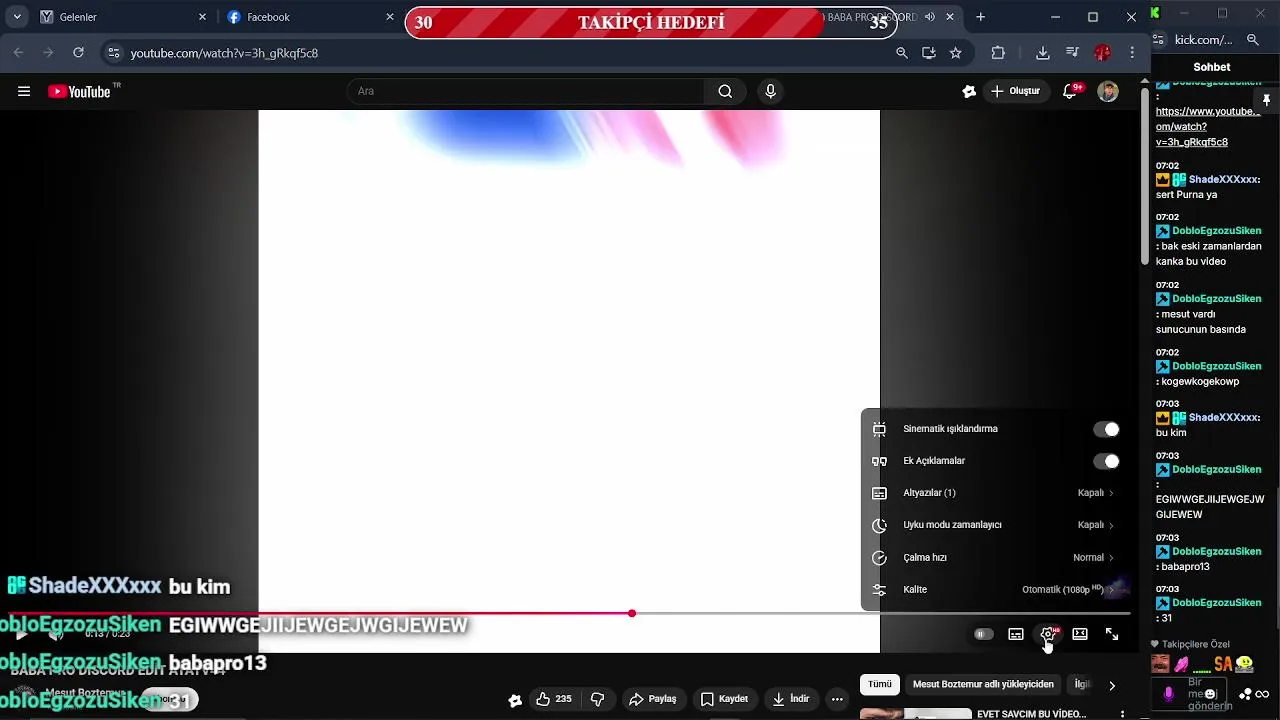The width and height of the screenshot is (1280, 720).
Task: Click the Sohbet chat header
Action: tap(1212, 67)
